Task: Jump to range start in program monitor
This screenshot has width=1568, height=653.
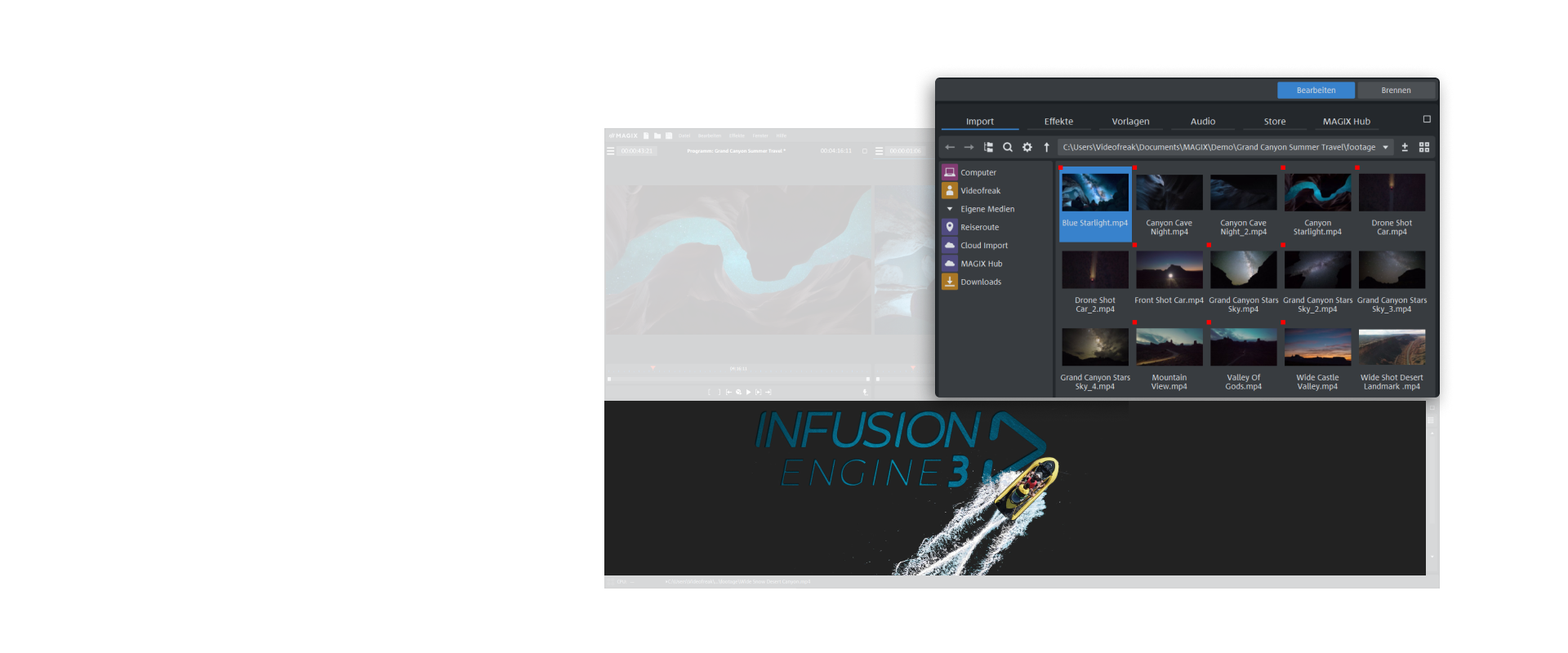Action: (x=728, y=393)
